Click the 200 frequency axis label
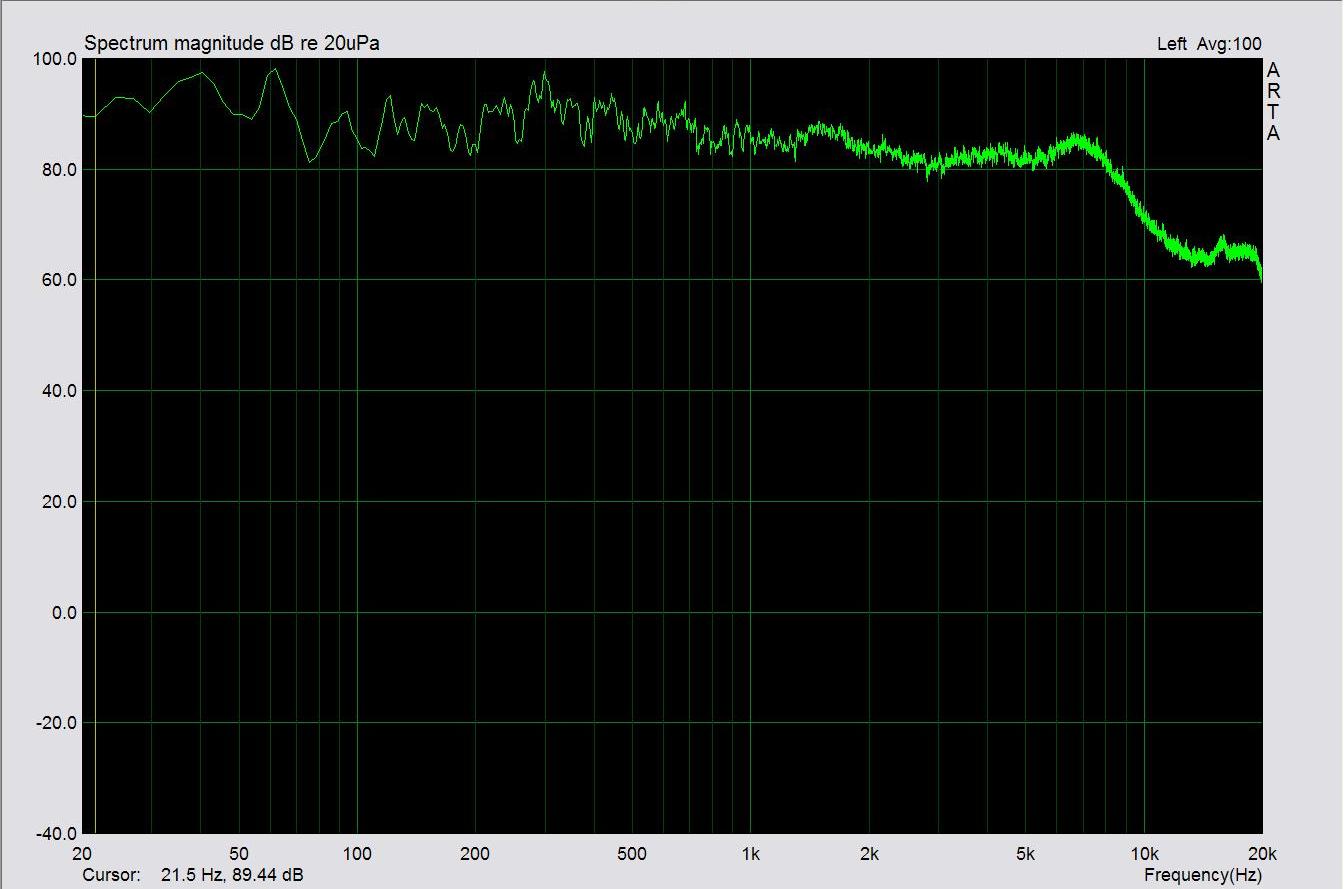 tap(475, 854)
